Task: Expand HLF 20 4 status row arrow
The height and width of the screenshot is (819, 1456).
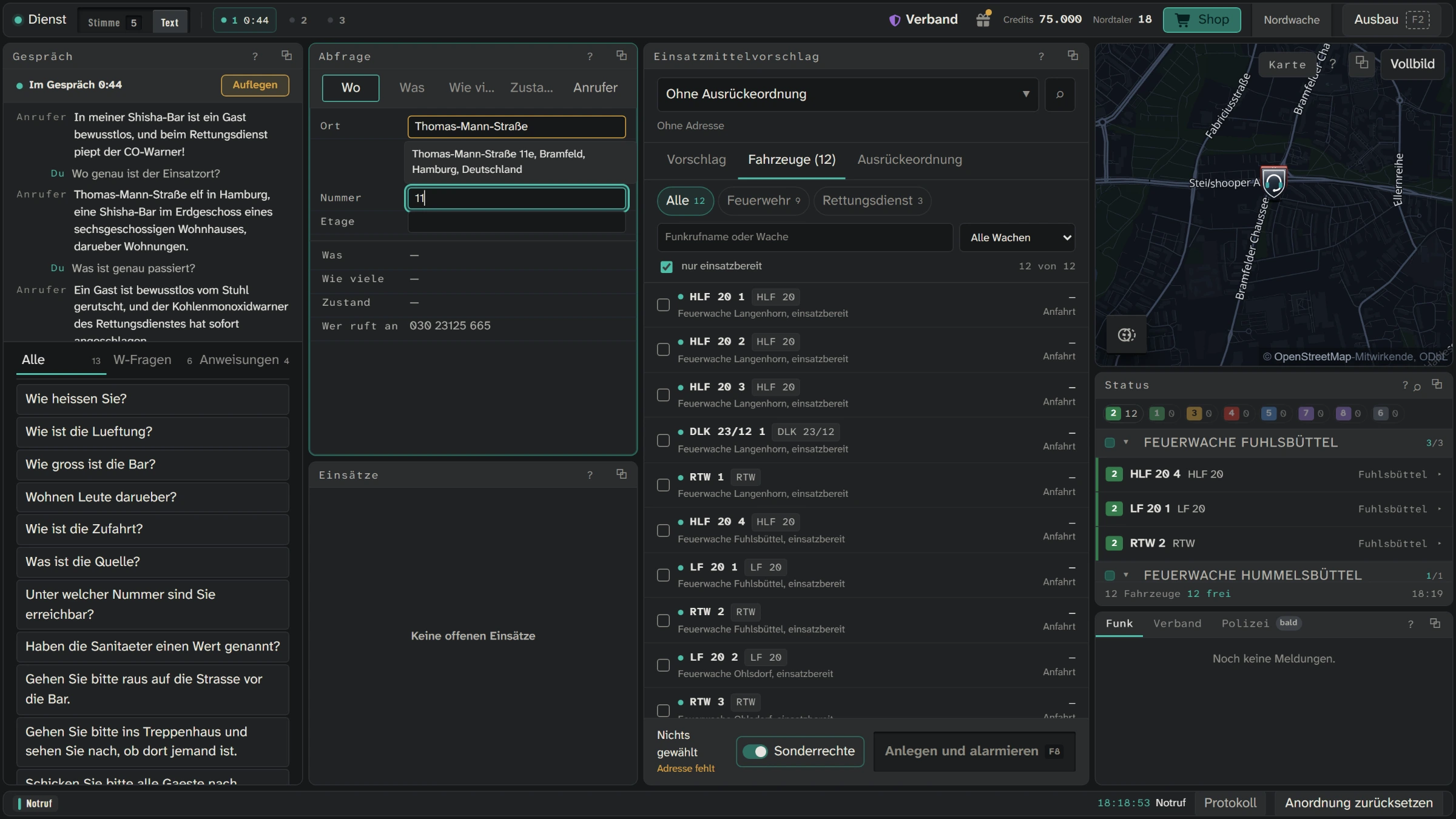Action: coord(1440,474)
